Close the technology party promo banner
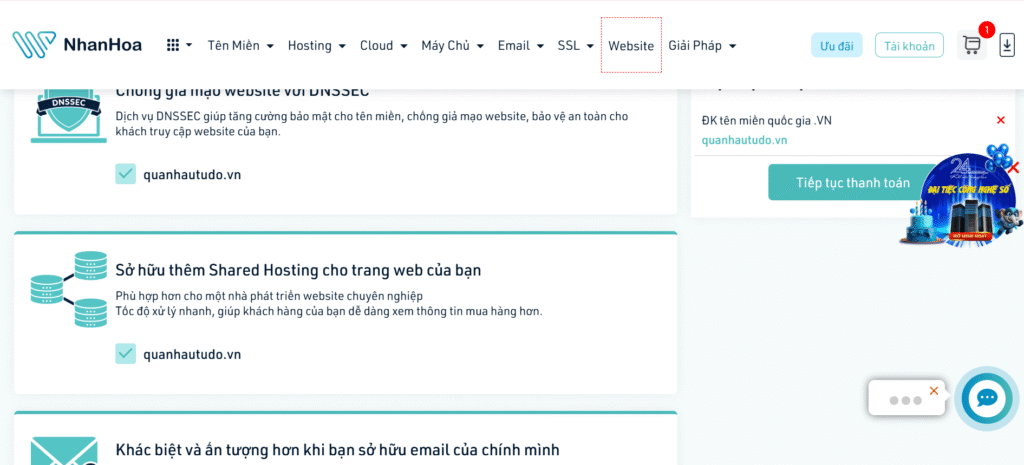Screen dimensions: 1024x465 click(x=1013, y=168)
